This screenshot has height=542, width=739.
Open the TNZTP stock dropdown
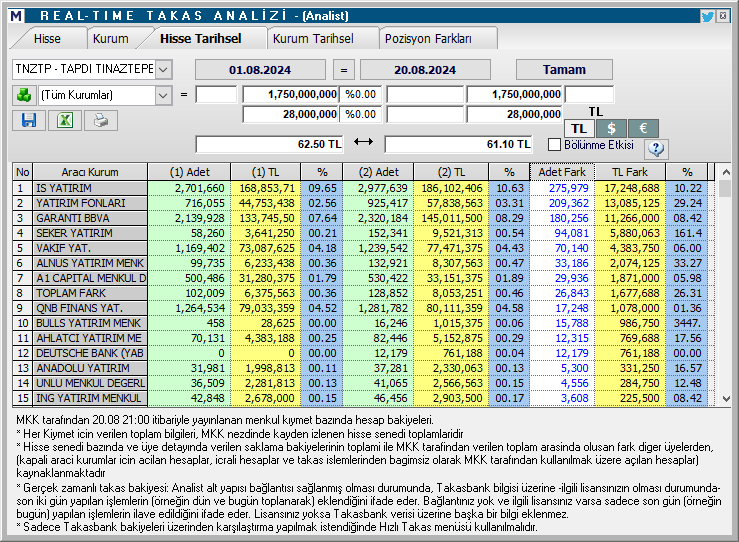[163, 69]
